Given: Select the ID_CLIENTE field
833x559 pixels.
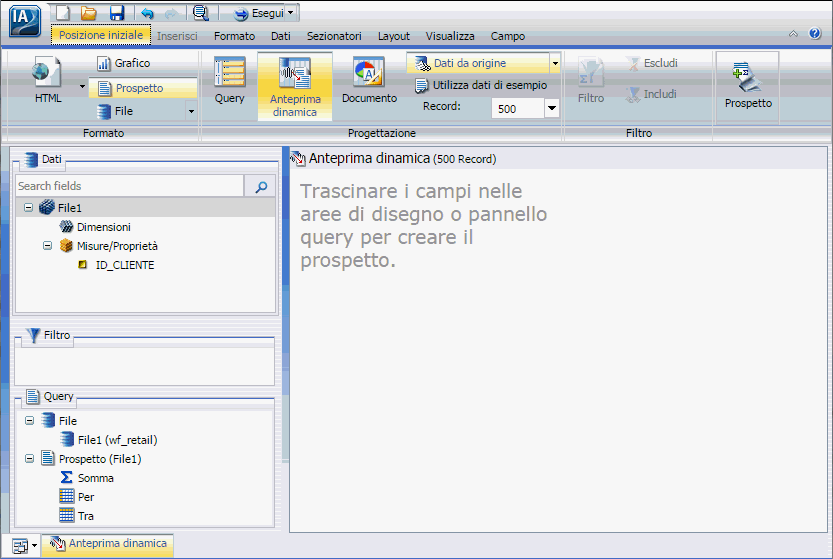Looking at the screenshot, I should coord(125,265).
